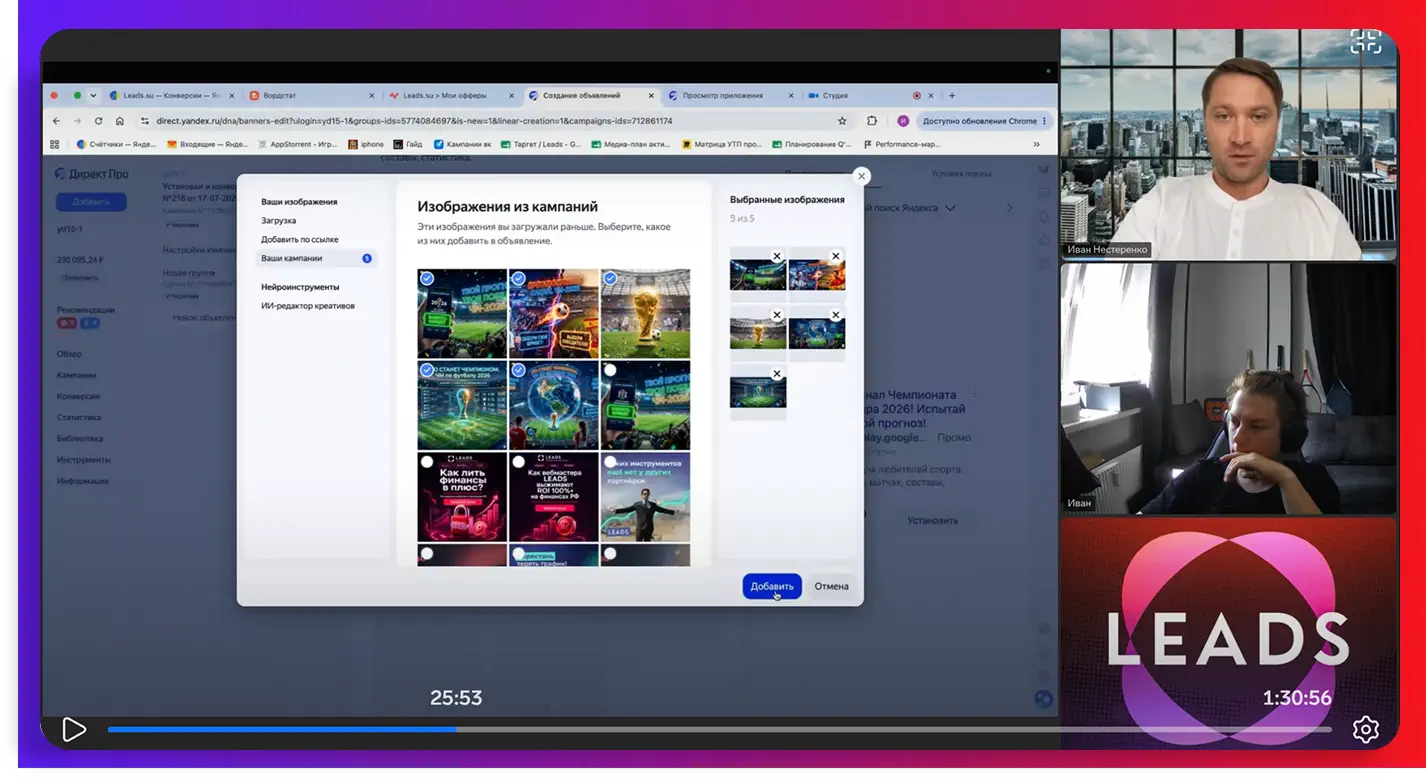Close the image selection dialog with the X
The height and width of the screenshot is (779, 1426).
[861, 176]
